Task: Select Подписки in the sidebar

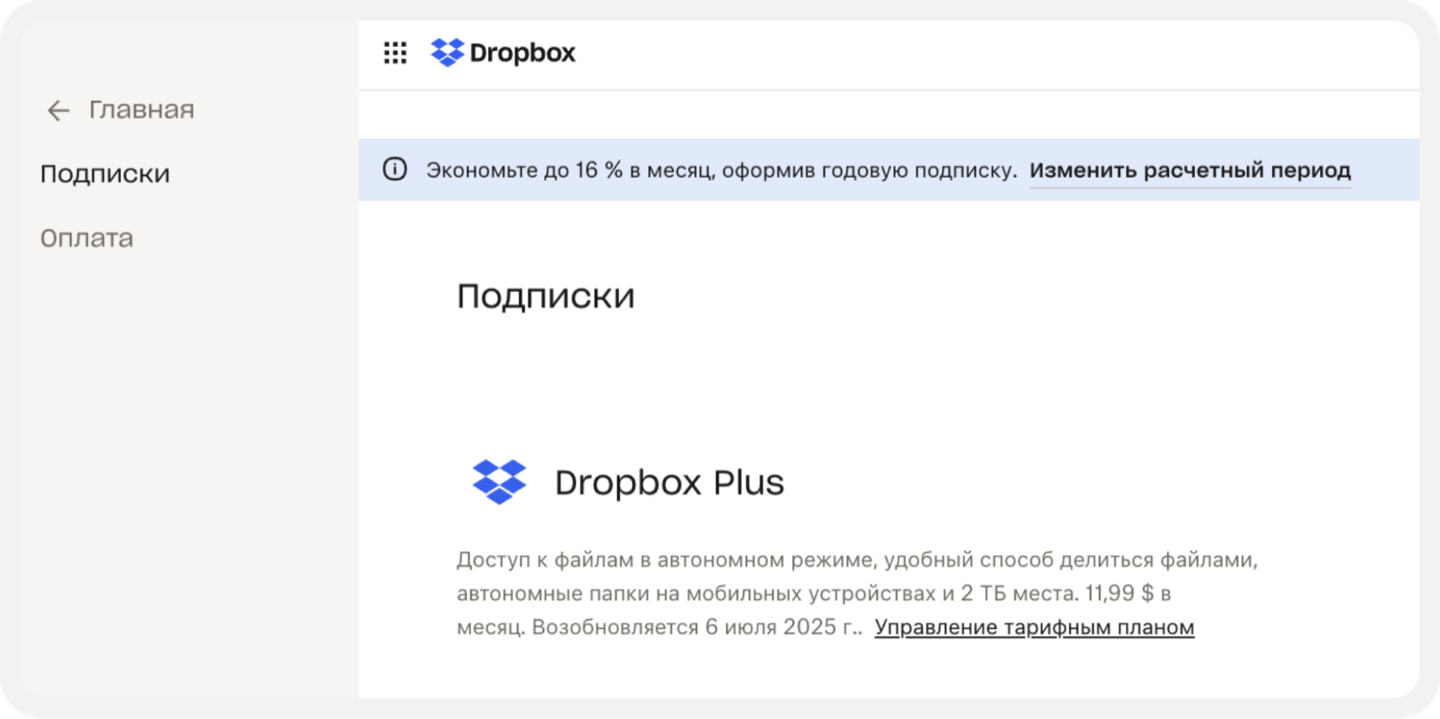Action: 105,174
